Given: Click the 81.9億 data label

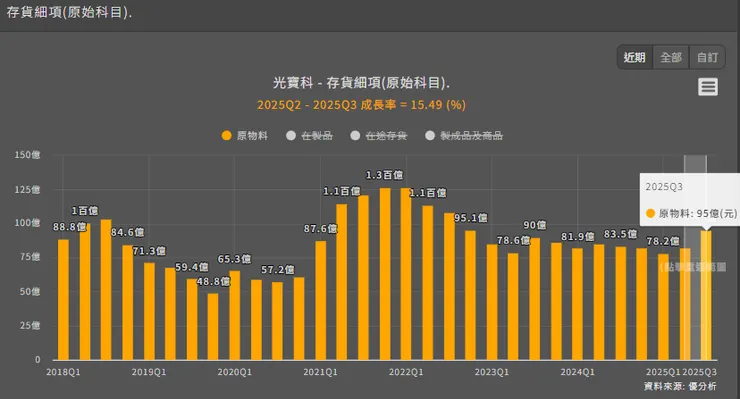Looking at the screenshot, I should pyautogui.click(x=578, y=237).
